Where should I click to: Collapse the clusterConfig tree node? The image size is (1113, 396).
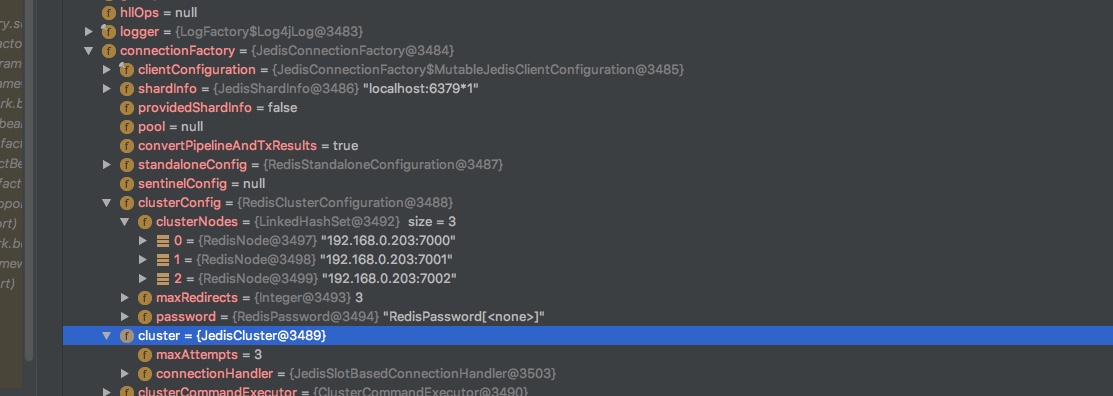106,202
